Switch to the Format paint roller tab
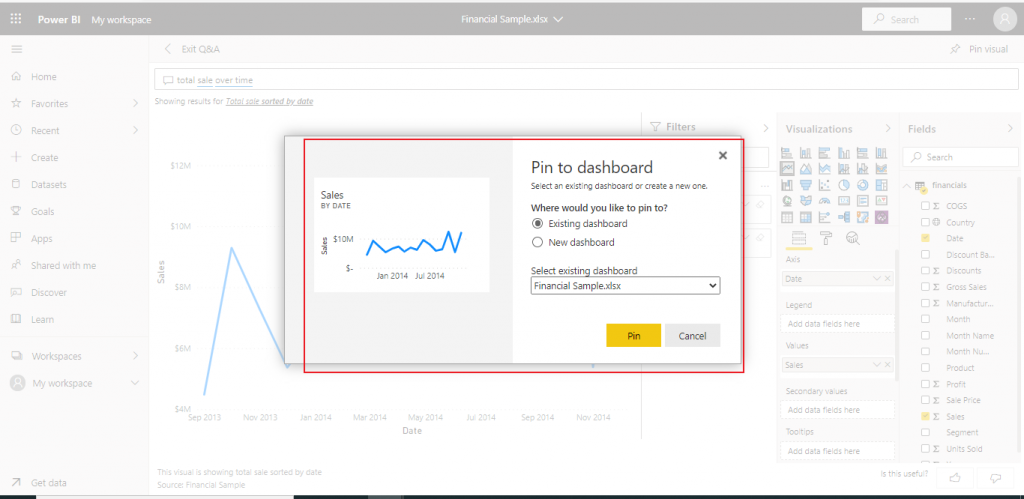This screenshot has width=1024, height=499. [825, 238]
